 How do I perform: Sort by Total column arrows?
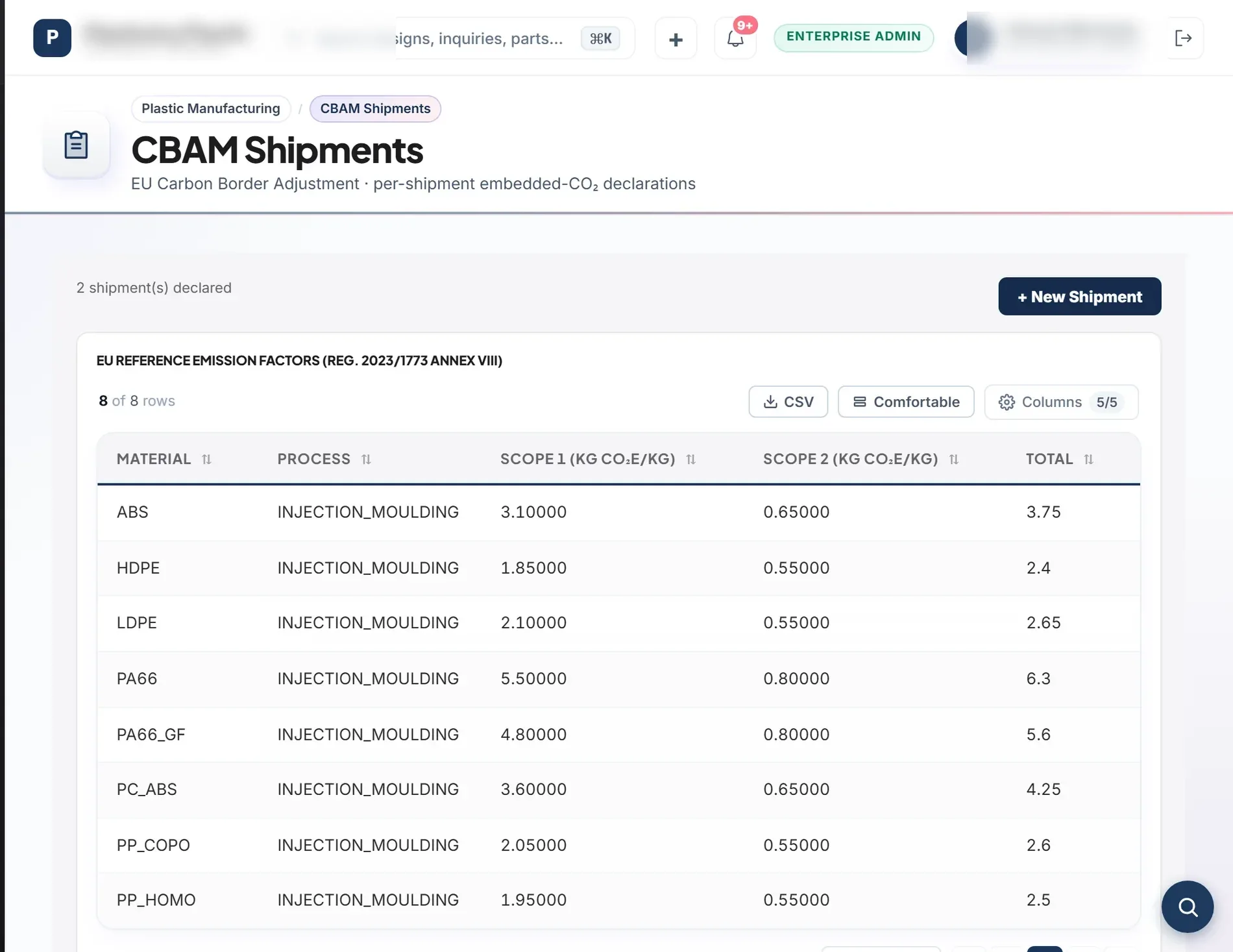pyautogui.click(x=1089, y=459)
